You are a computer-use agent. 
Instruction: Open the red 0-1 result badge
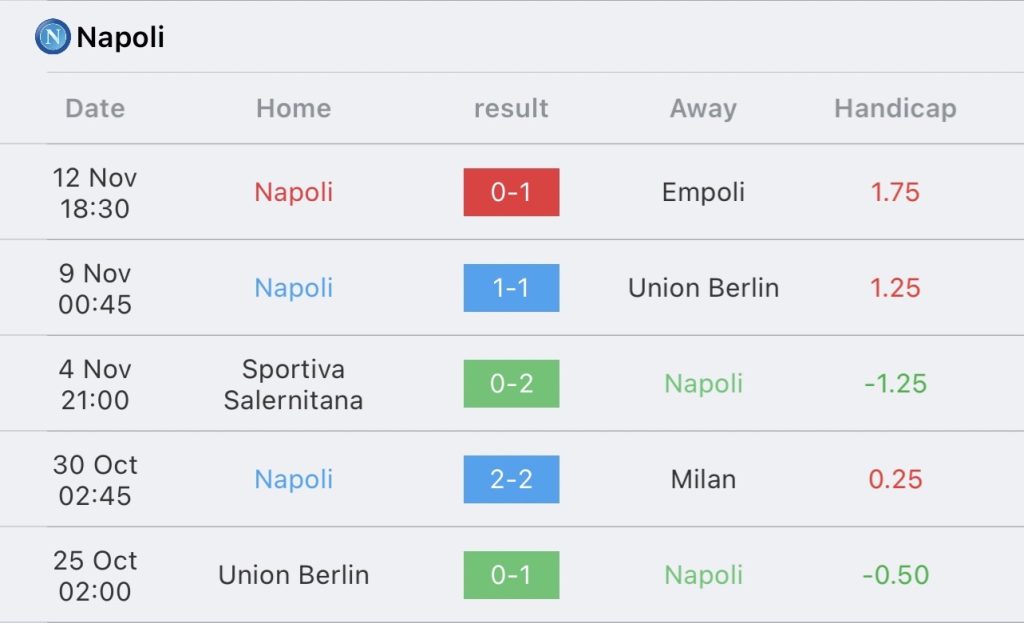point(511,192)
